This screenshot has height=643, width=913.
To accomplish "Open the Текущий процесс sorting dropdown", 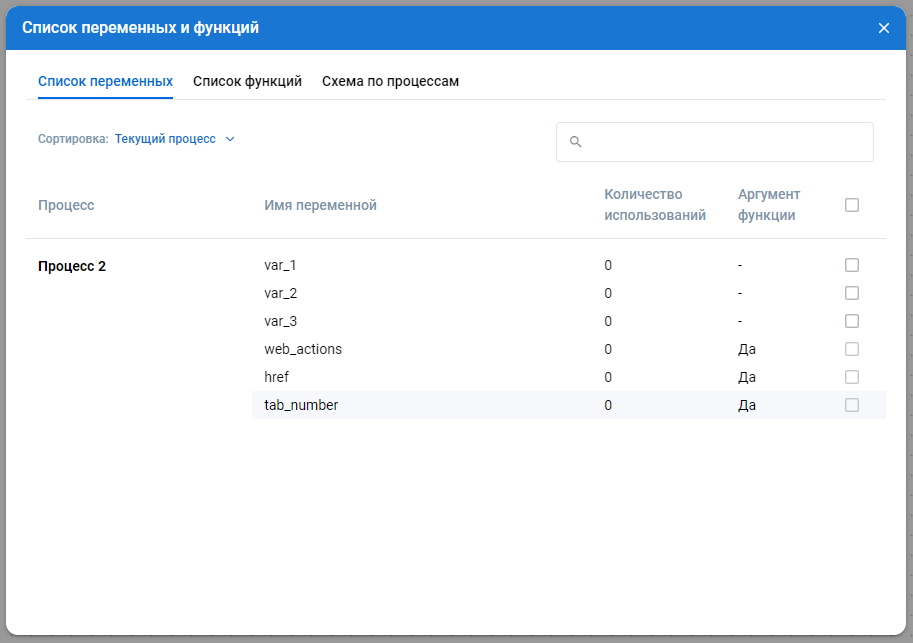I will click(166, 139).
